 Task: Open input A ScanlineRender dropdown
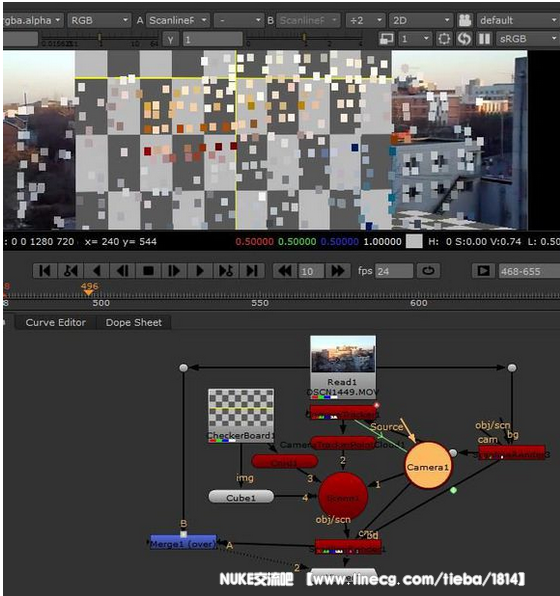[x=178, y=20]
